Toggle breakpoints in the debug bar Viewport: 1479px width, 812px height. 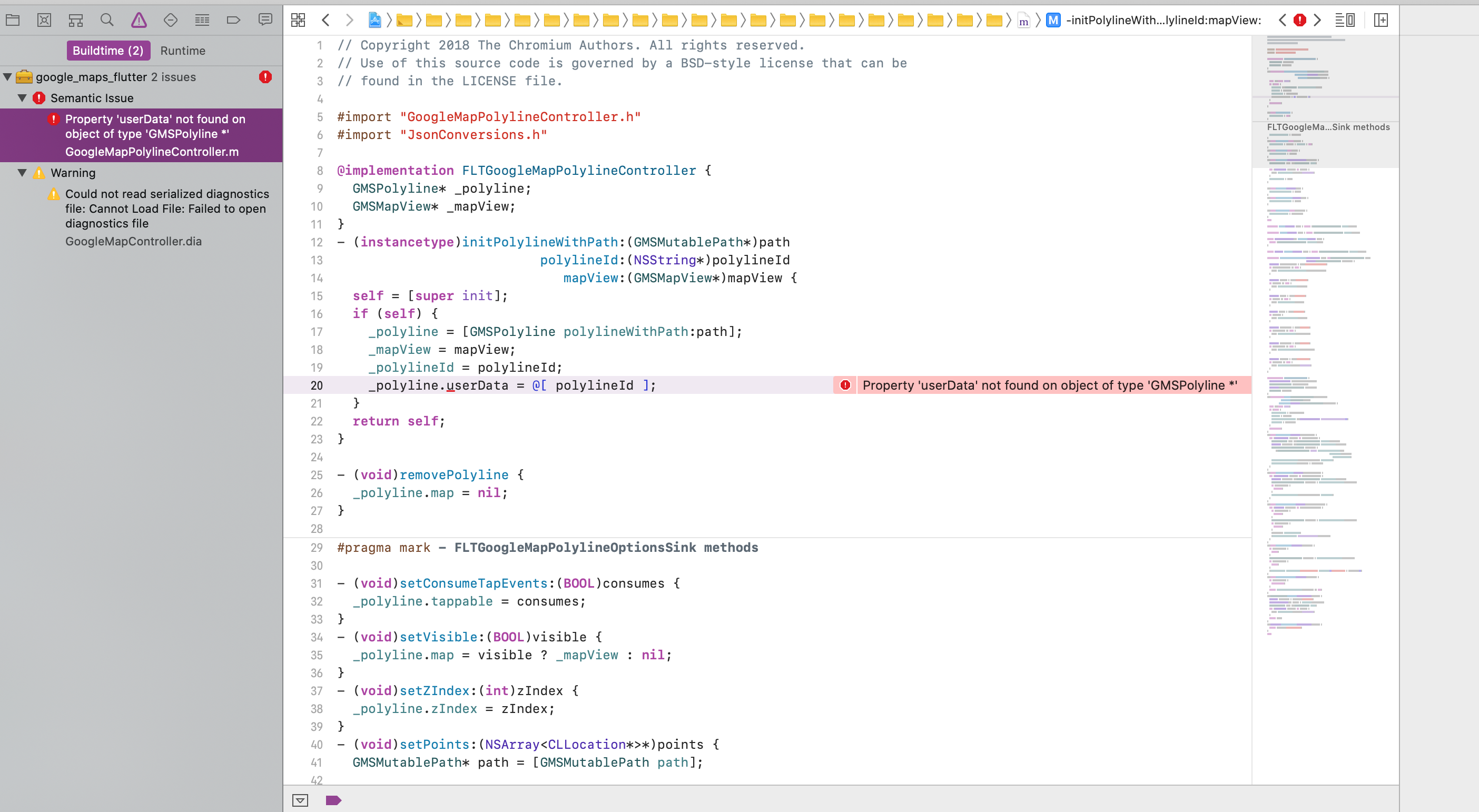(333, 800)
